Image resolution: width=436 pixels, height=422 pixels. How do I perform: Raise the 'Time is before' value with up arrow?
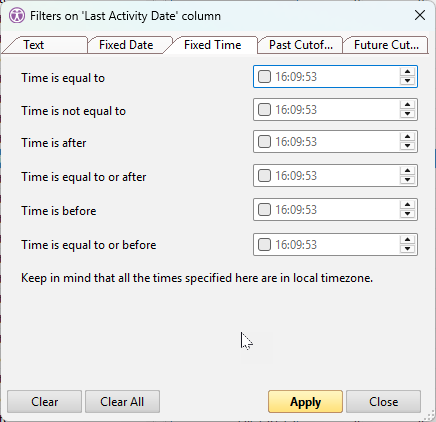(x=407, y=205)
